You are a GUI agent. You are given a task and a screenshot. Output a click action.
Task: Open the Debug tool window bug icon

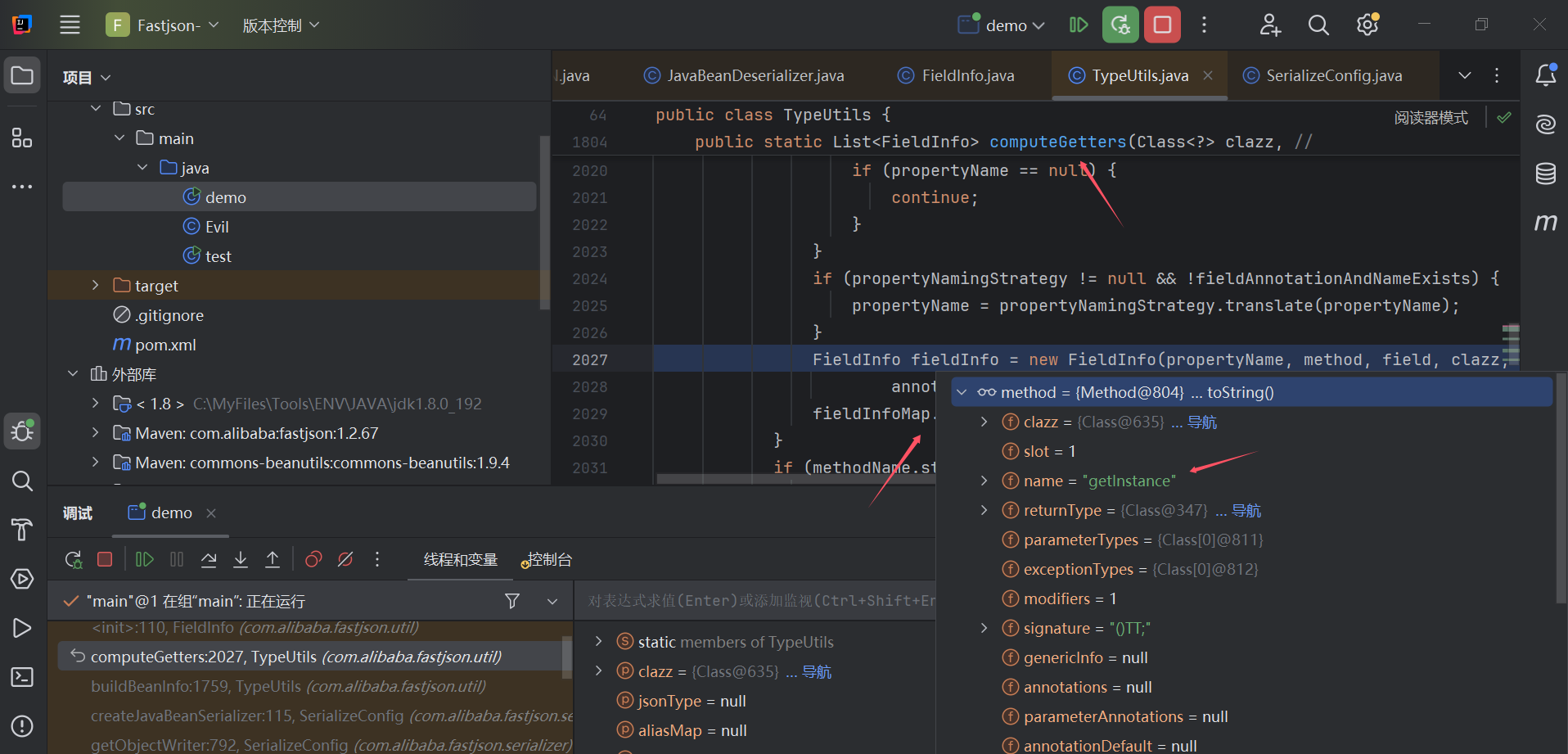[22, 431]
